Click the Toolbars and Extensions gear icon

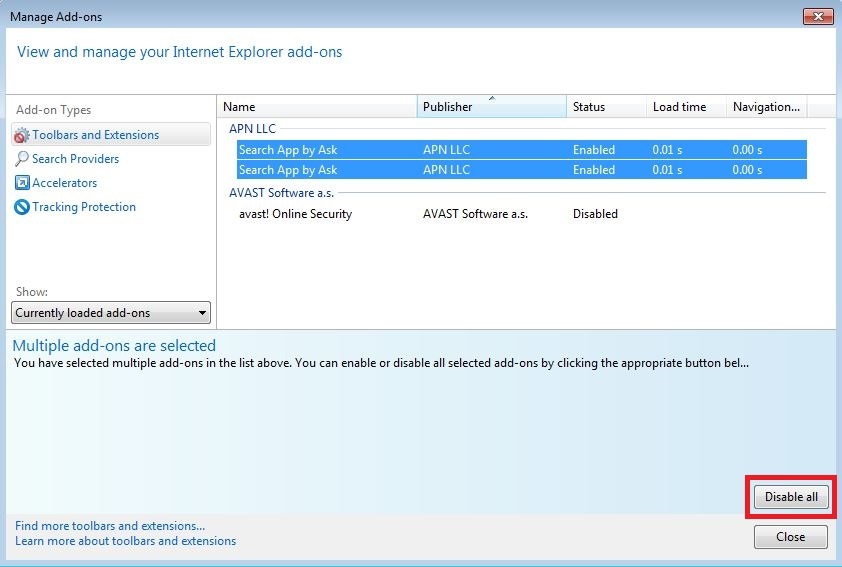(x=21, y=135)
